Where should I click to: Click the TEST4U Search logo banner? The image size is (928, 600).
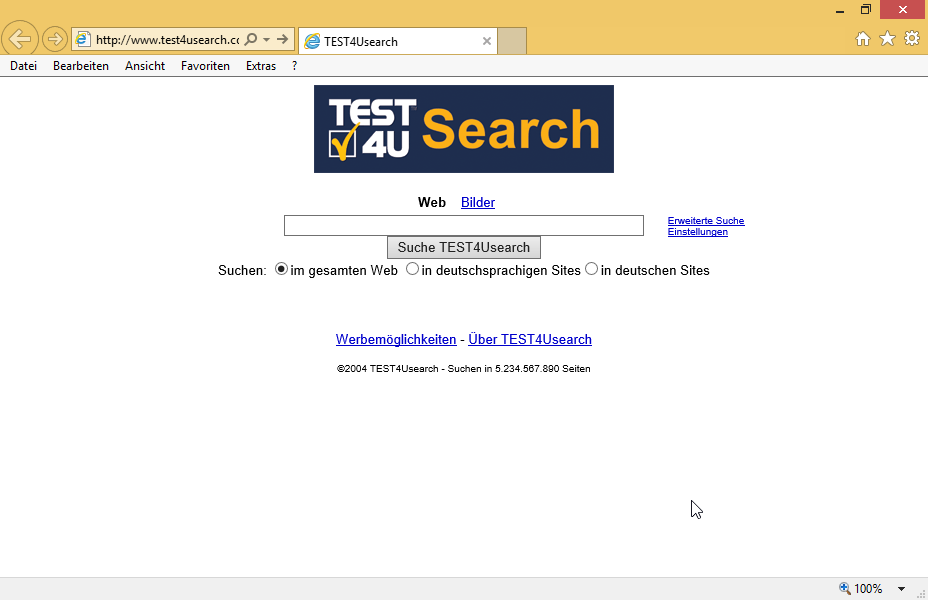pyautogui.click(x=463, y=129)
